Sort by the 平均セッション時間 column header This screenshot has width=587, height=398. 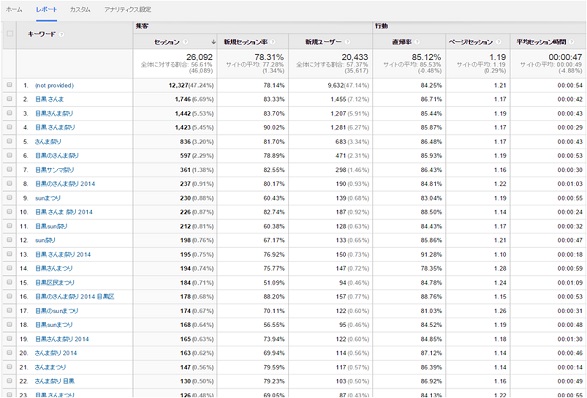[x=541, y=42]
